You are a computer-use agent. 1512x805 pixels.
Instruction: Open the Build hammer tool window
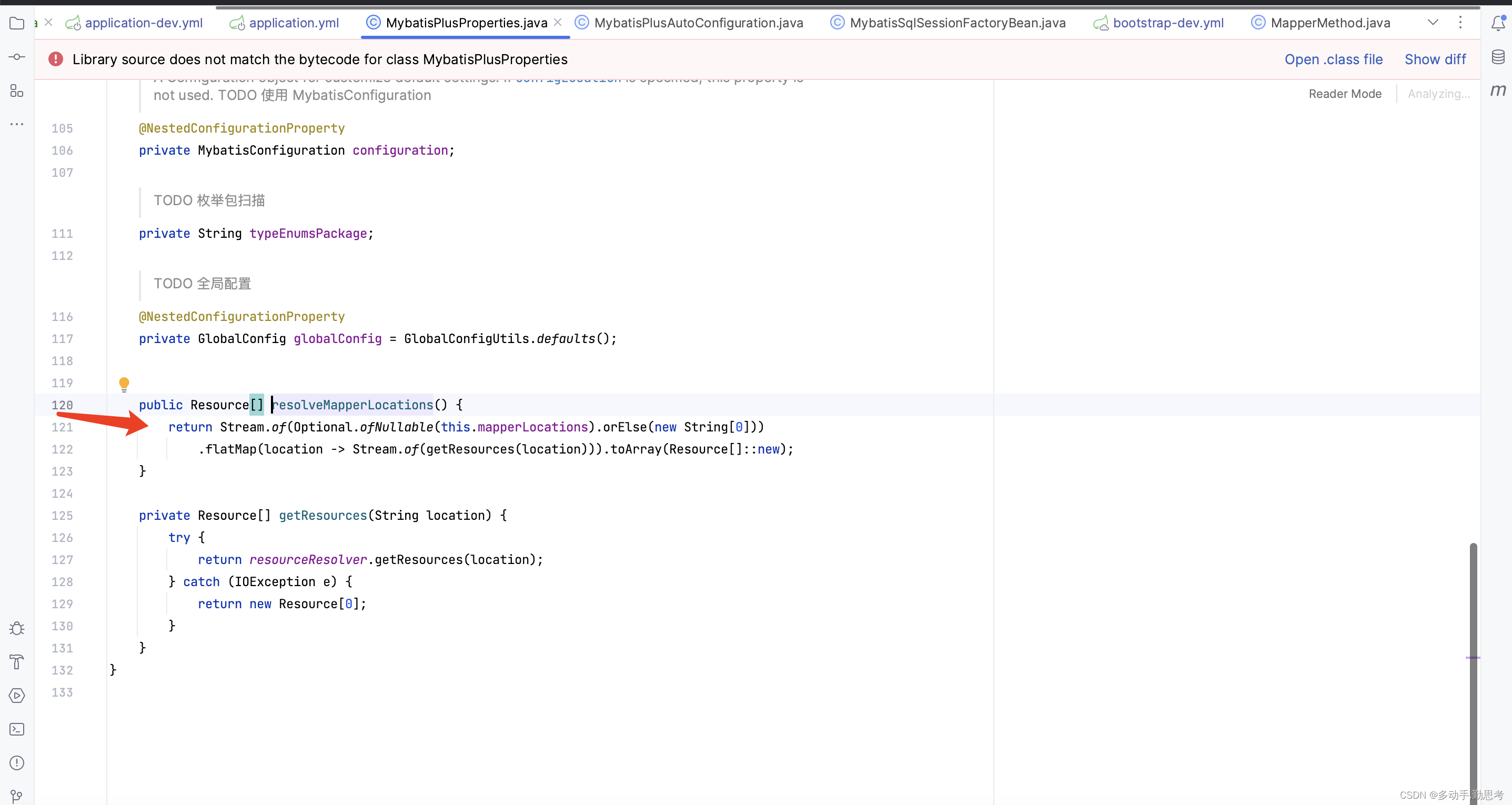[16, 662]
